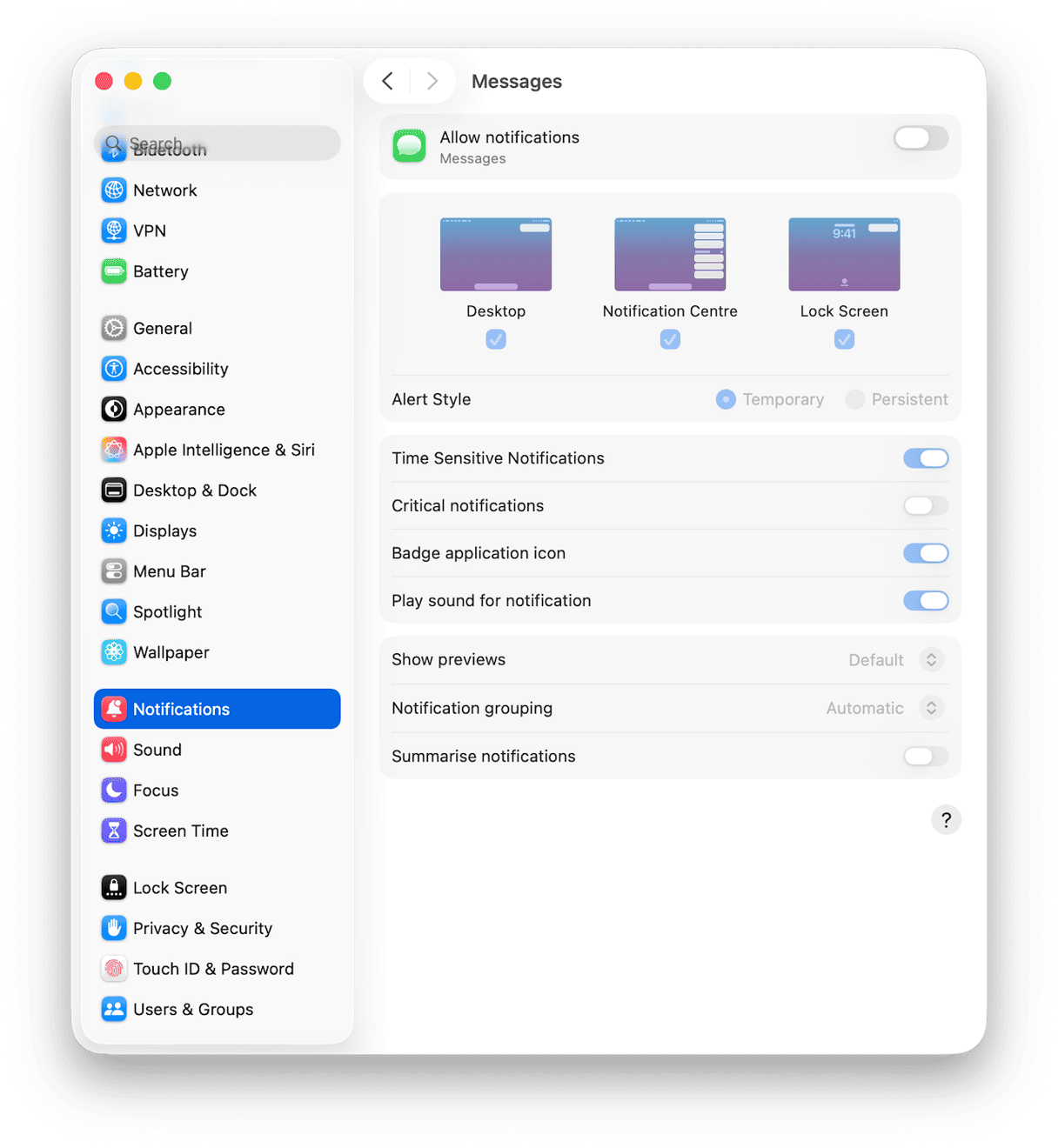The width and height of the screenshot is (1058, 1148).
Task: Toggle Critical notifications switch
Action: click(925, 506)
